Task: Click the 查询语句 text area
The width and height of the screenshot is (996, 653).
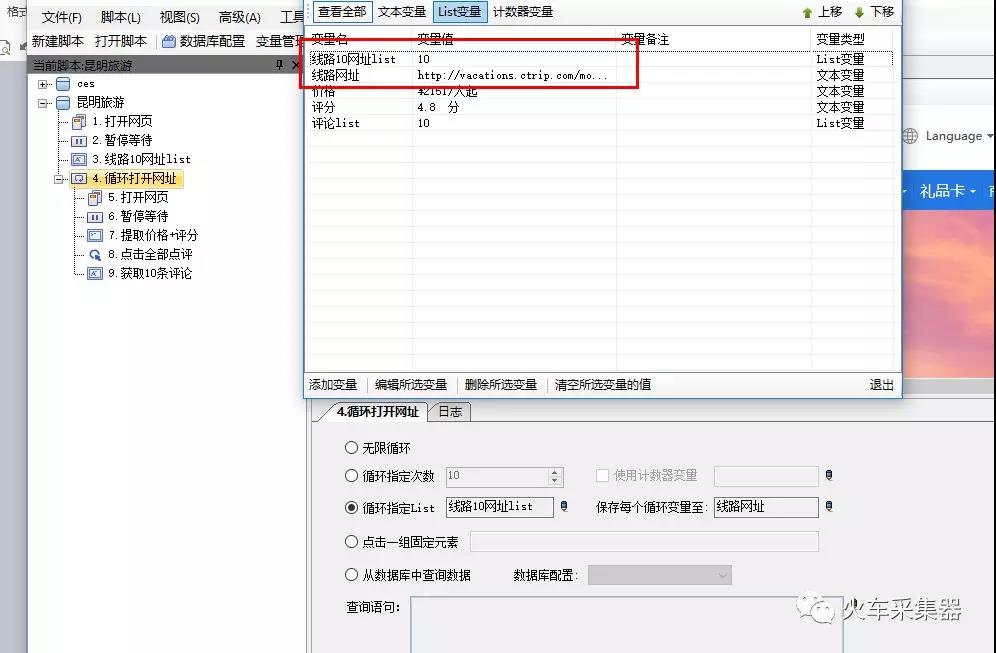Action: click(626, 624)
